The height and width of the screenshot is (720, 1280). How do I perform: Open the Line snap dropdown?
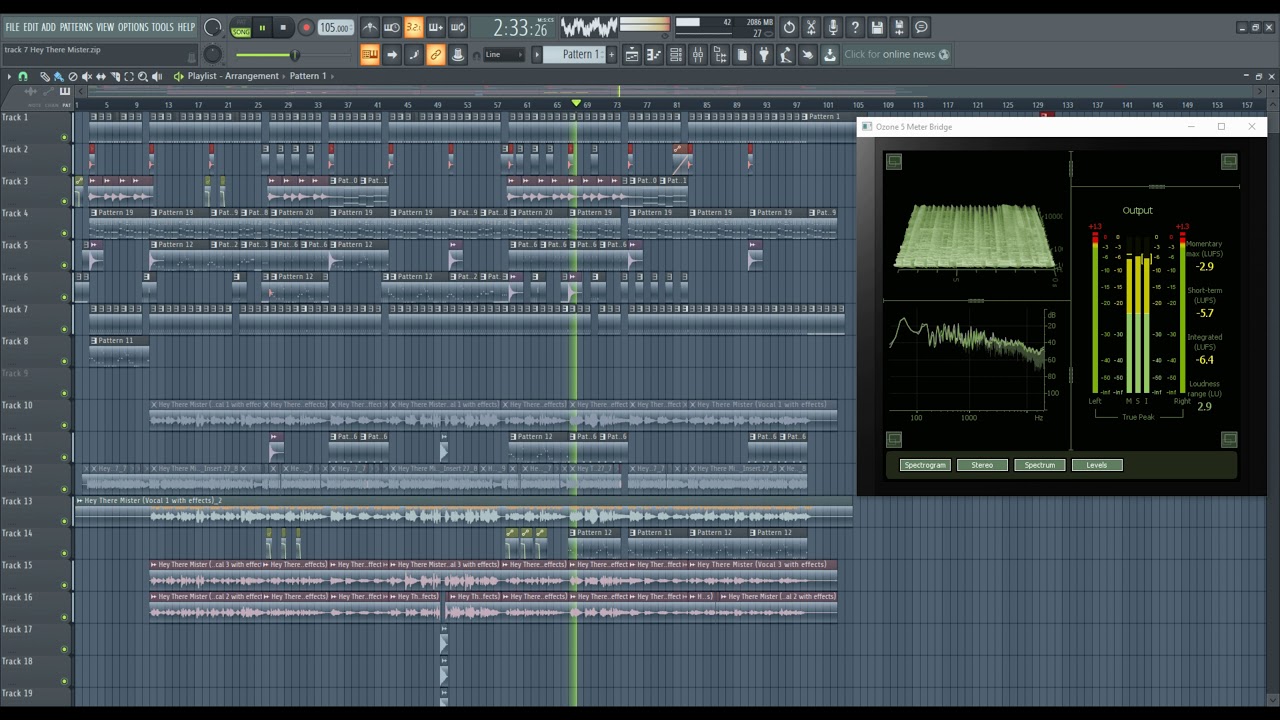(x=503, y=55)
